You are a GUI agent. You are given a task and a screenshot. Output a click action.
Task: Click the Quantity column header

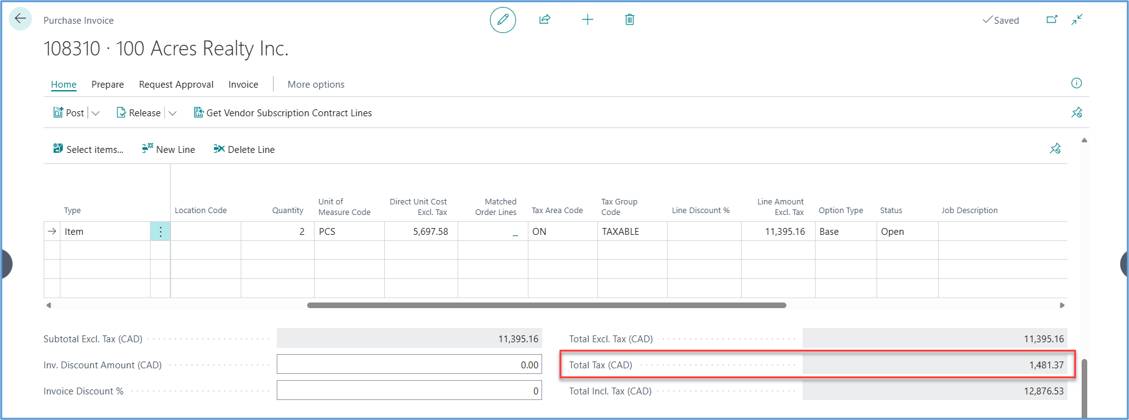288,210
